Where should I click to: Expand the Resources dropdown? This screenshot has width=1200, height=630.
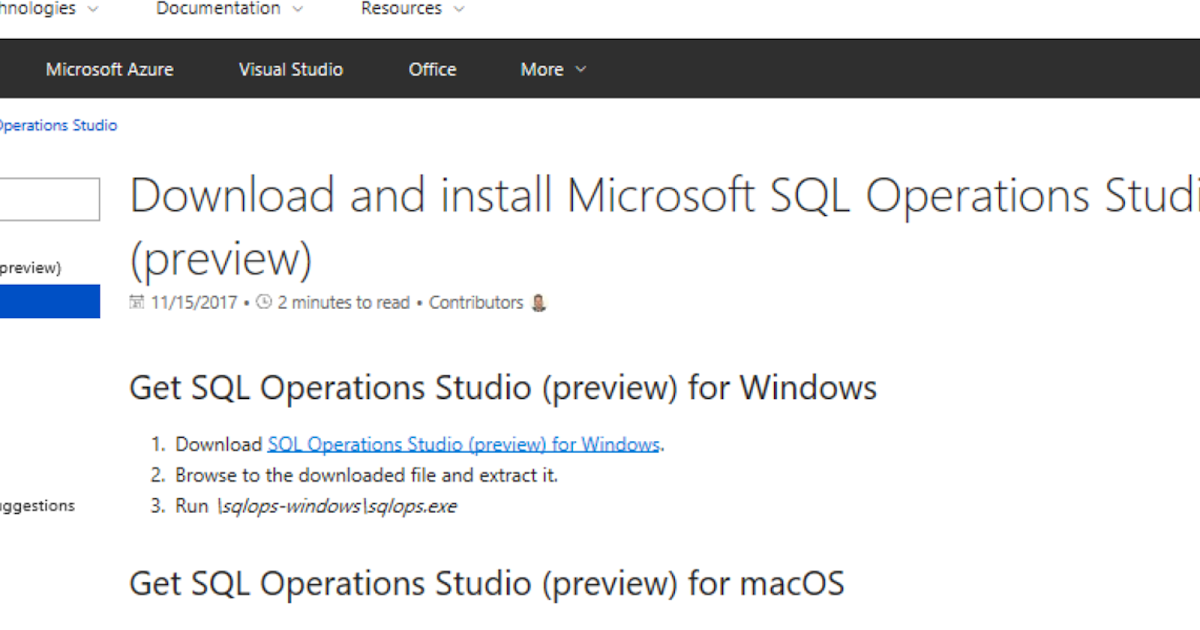[x=403, y=9]
